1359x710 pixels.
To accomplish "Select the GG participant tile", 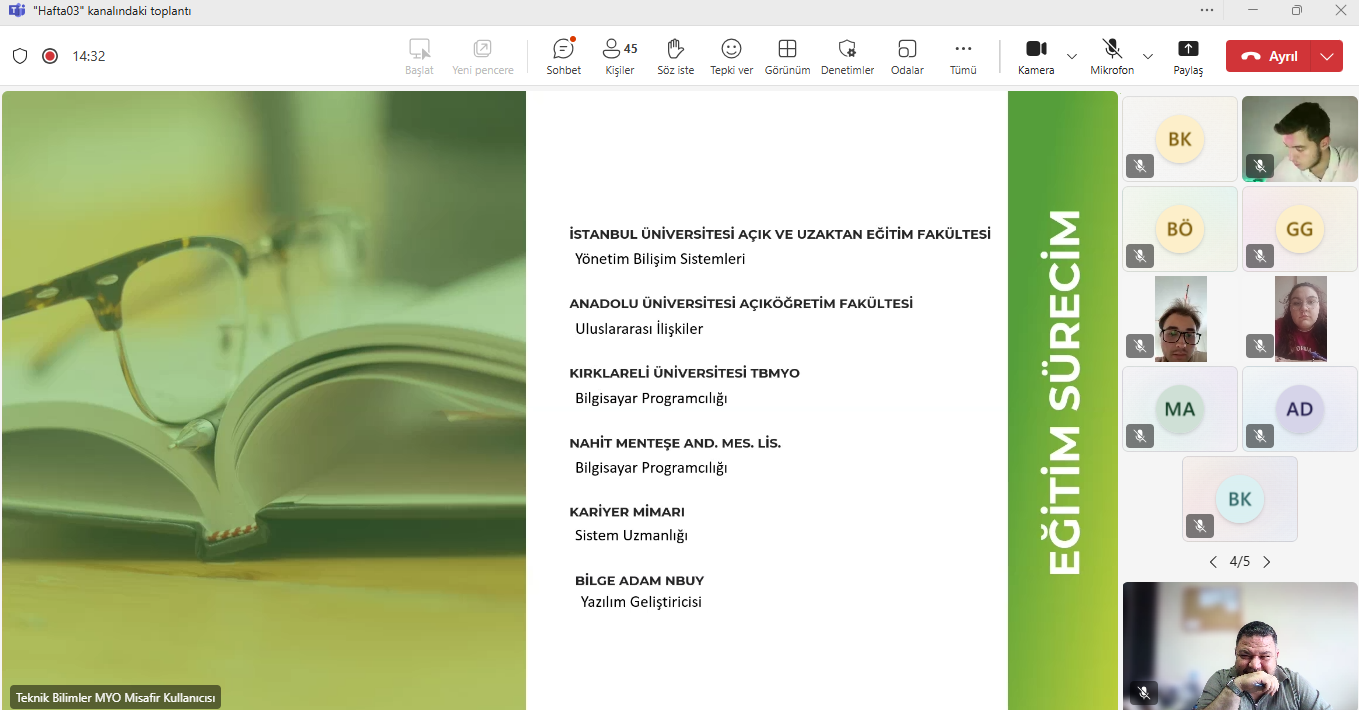I will 1299,229.
